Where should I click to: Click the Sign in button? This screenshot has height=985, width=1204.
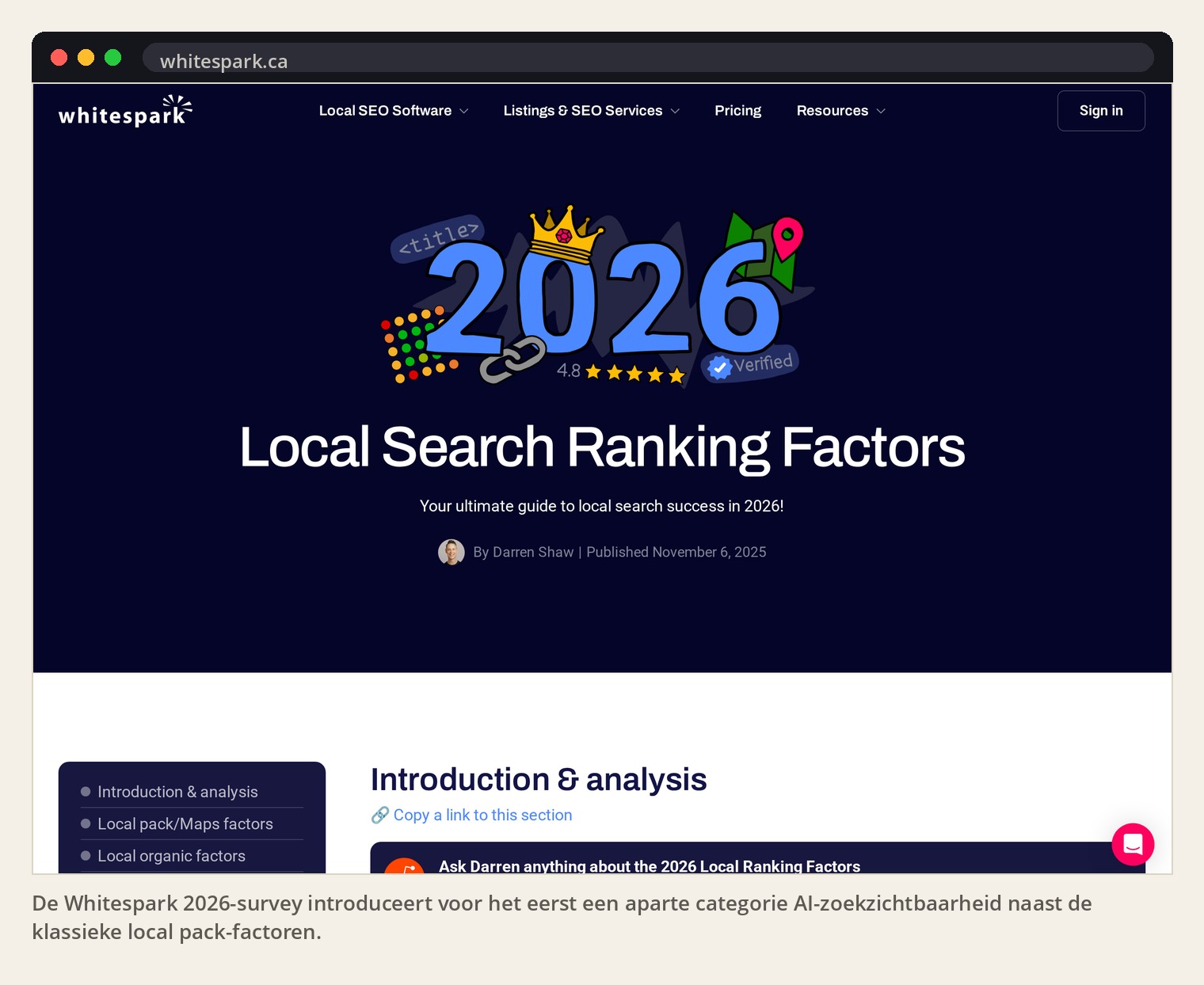tap(1101, 111)
